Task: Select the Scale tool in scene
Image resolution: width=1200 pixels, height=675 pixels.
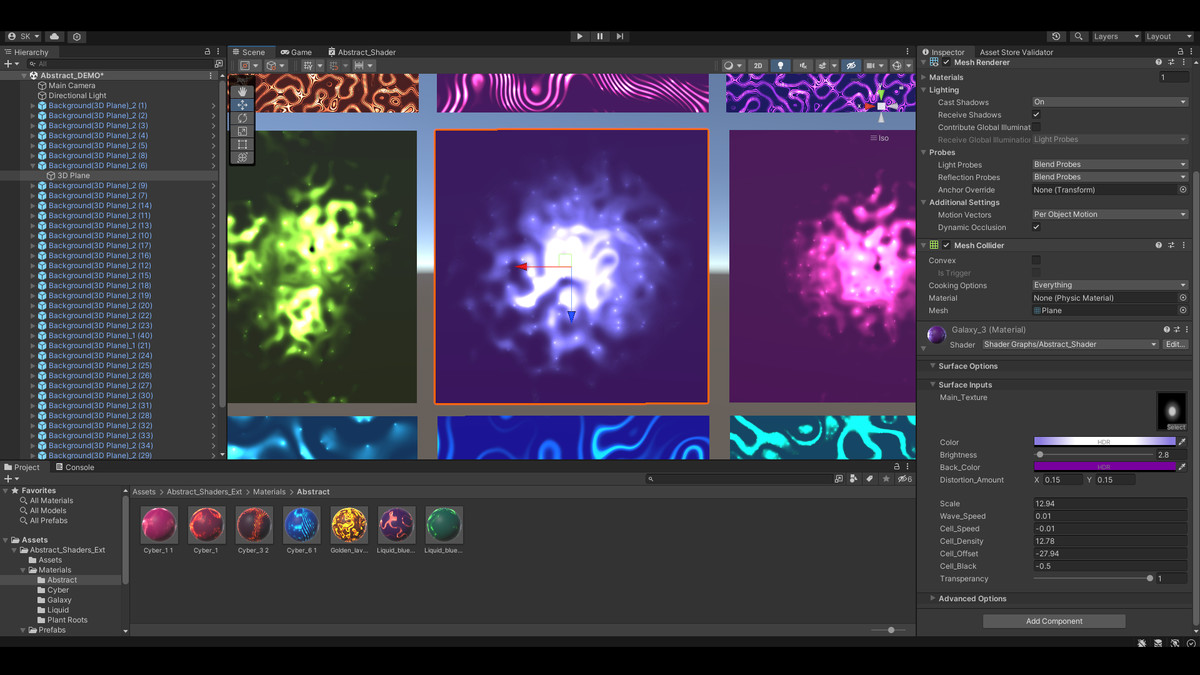Action: (x=242, y=131)
